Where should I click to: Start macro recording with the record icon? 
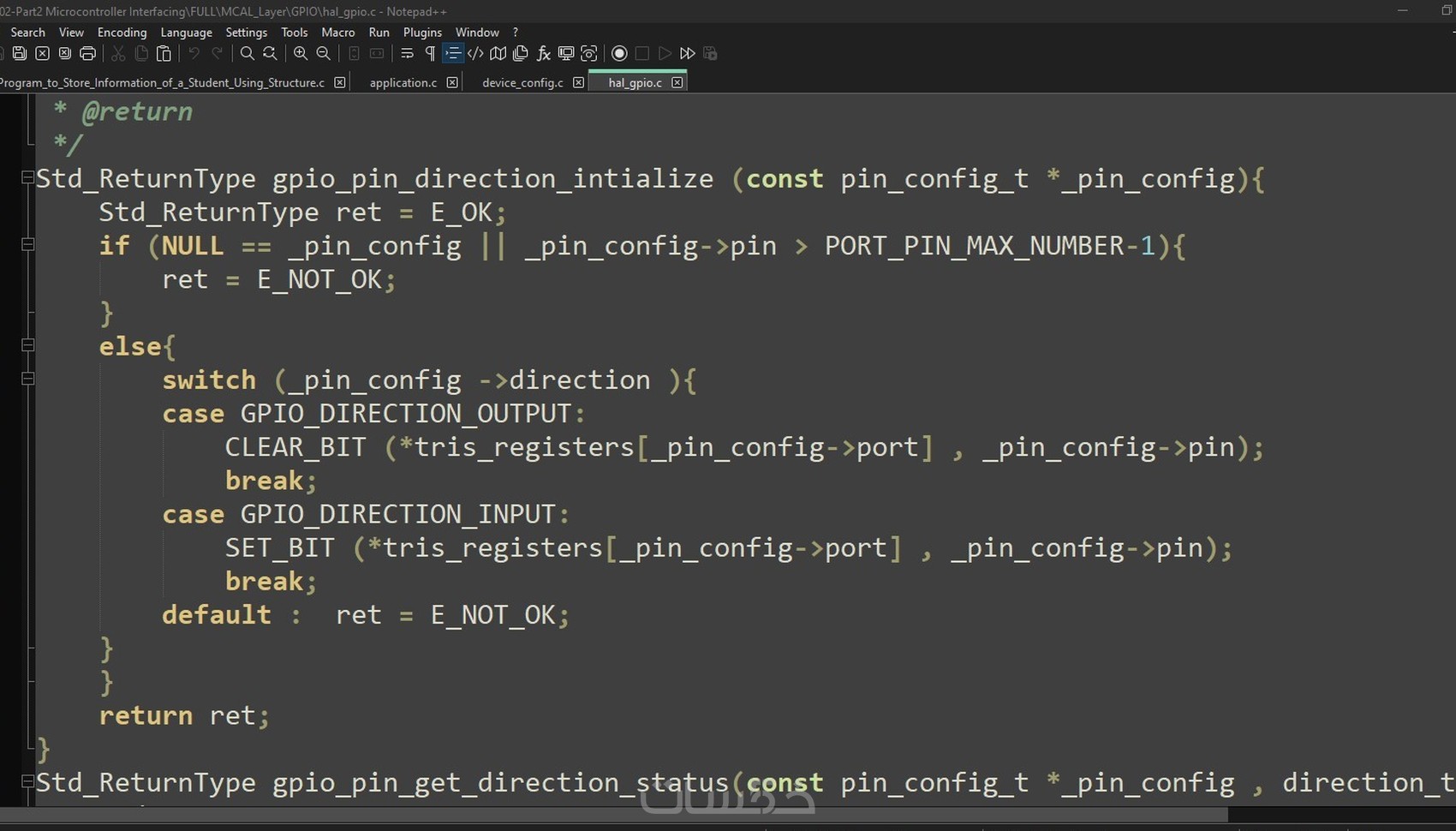click(x=619, y=53)
